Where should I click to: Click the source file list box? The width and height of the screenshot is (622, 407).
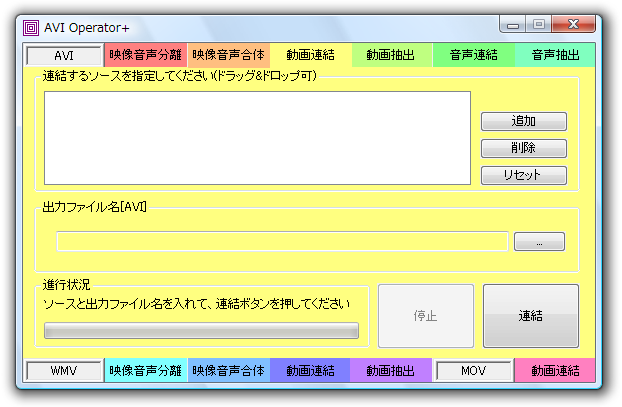(257, 138)
